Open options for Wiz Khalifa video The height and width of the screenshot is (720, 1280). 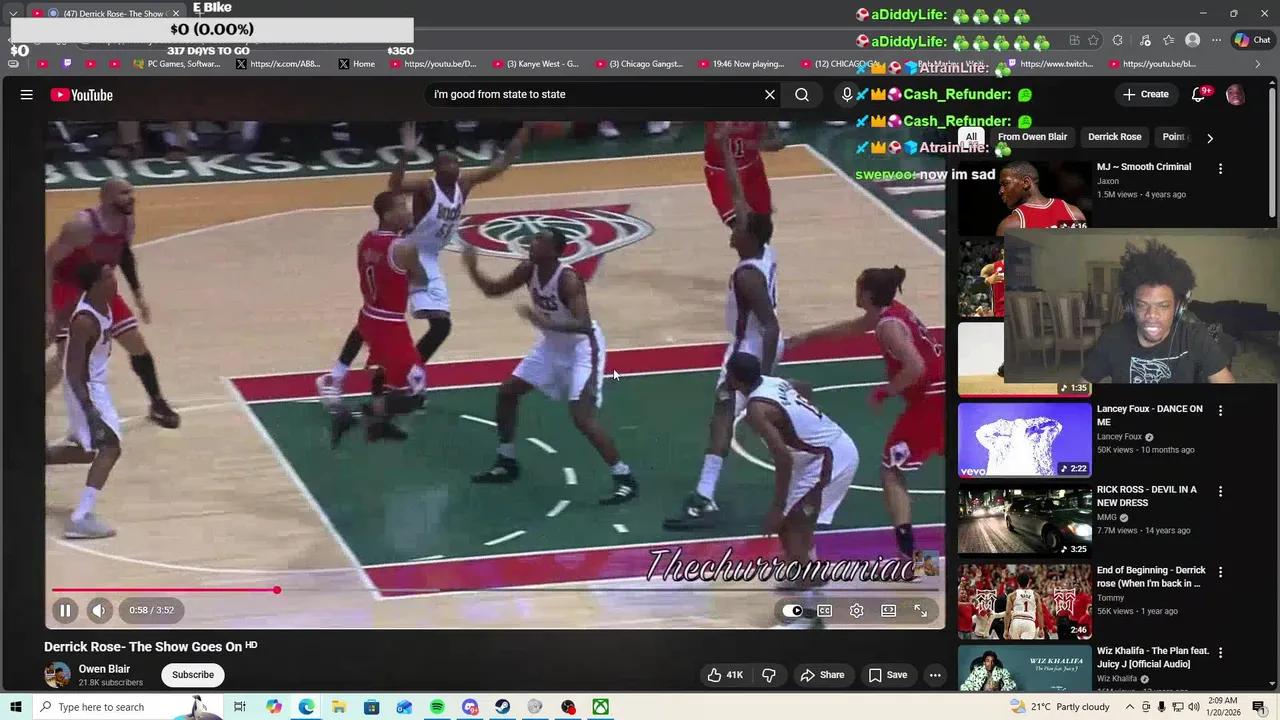[x=1220, y=653]
